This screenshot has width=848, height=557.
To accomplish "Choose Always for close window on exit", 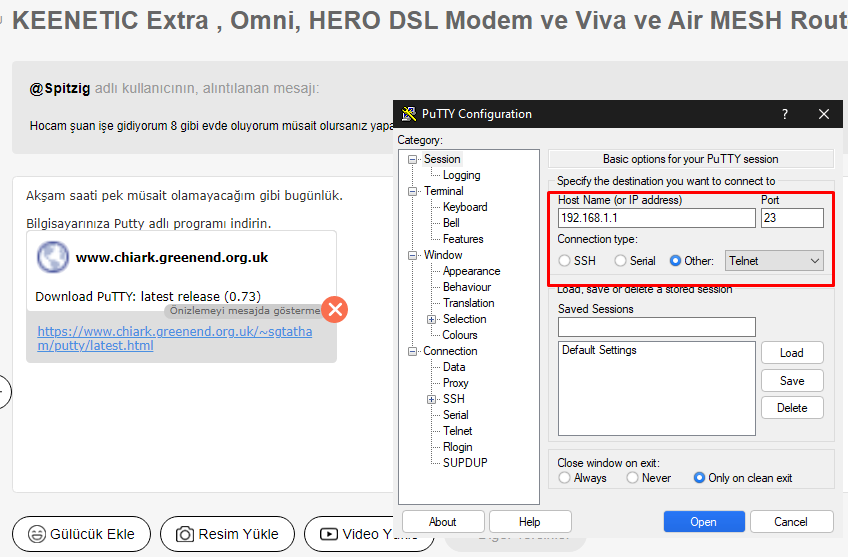I will pos(564,478).
